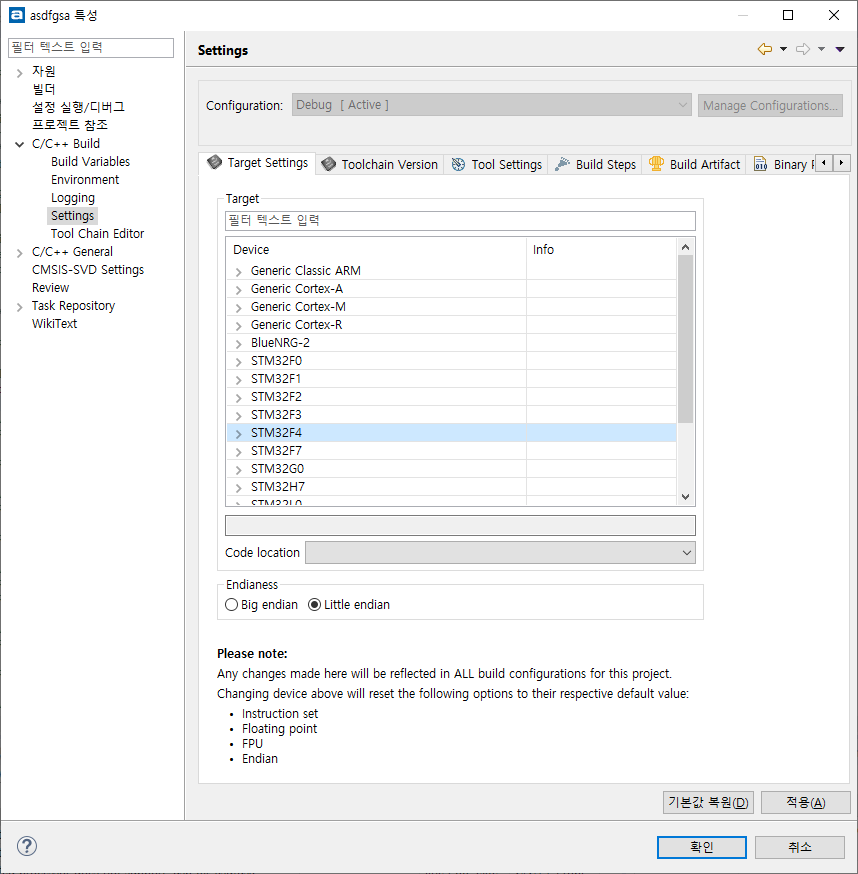
Task: Select Environment in tree
Action: tap(85, 179)
